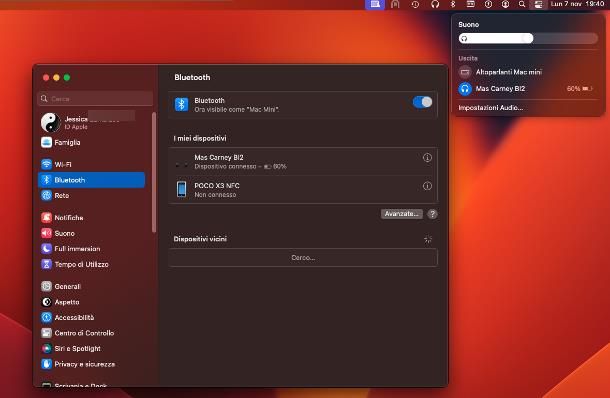Viewport: 610px width, 398px height.
Task: Open info for POCO X3 NFC device
Action: (x=427, y=186)
